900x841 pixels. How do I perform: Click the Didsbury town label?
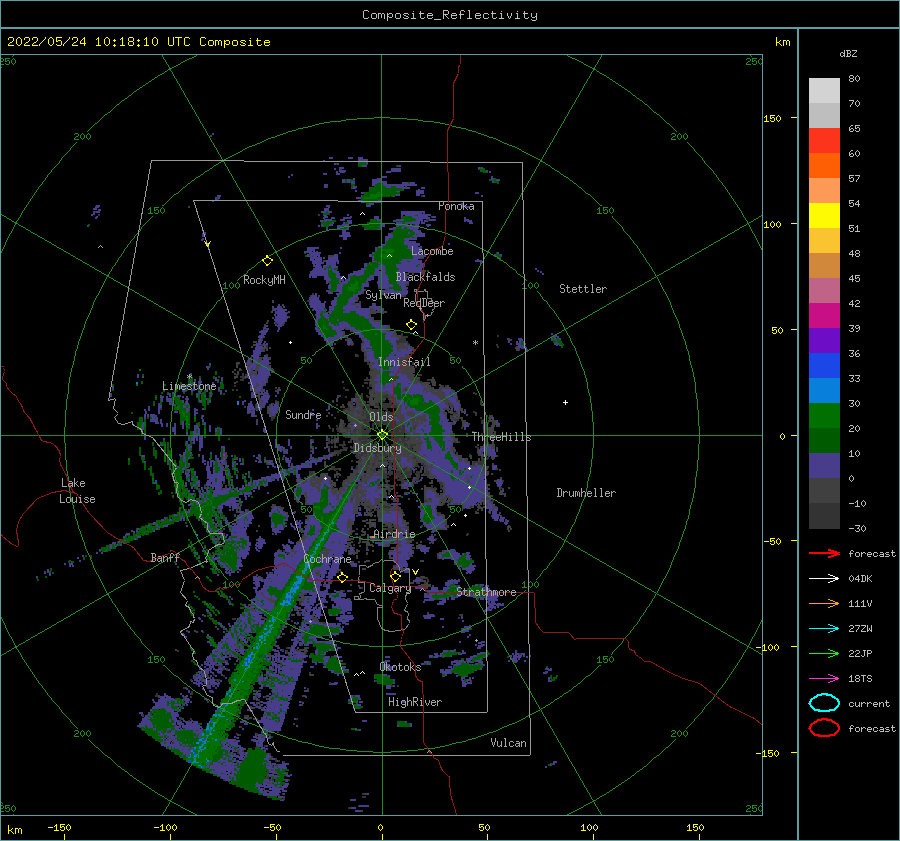coord(377,448)
